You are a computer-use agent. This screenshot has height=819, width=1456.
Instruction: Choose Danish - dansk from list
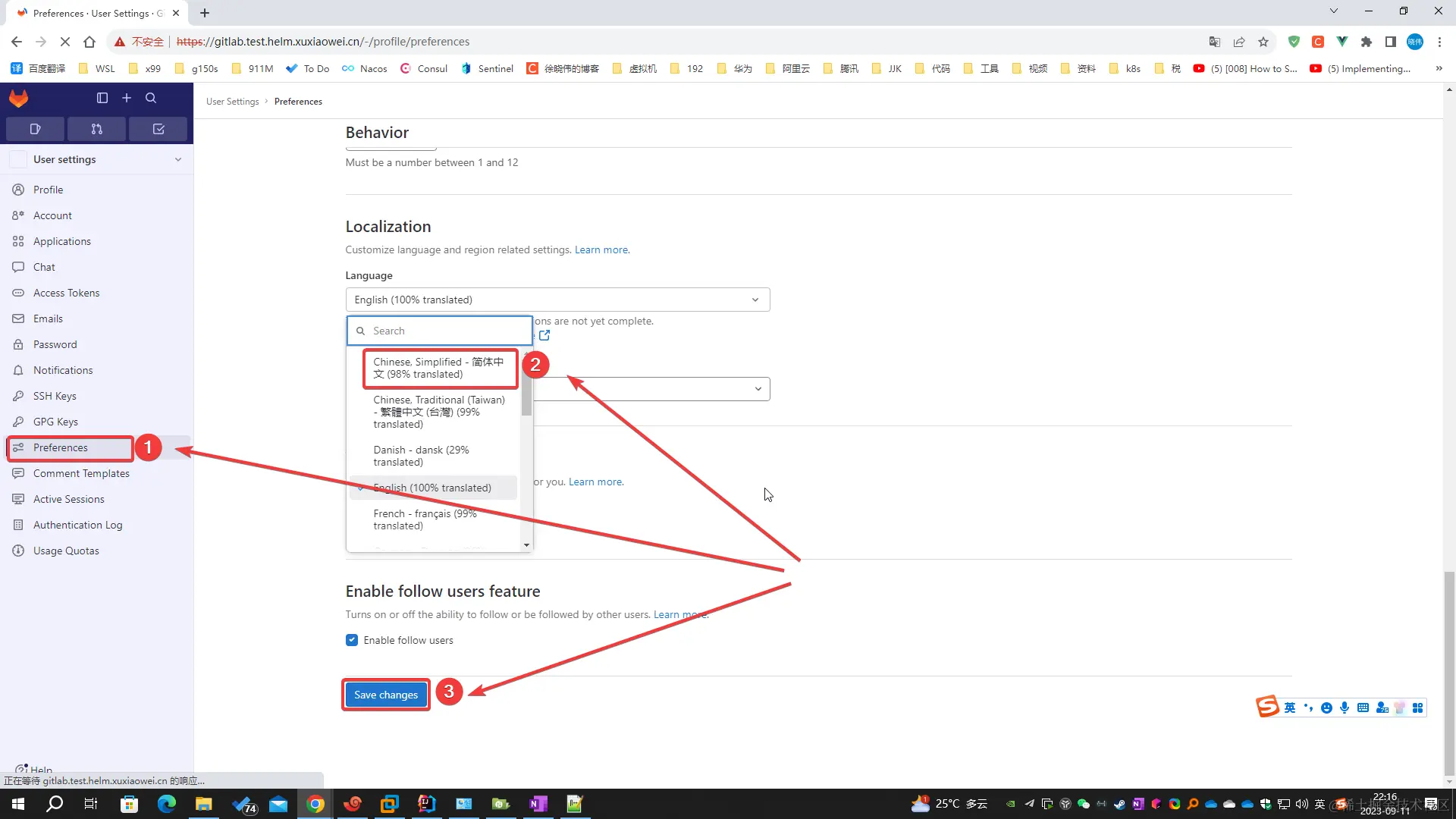(x=421, y=456)
